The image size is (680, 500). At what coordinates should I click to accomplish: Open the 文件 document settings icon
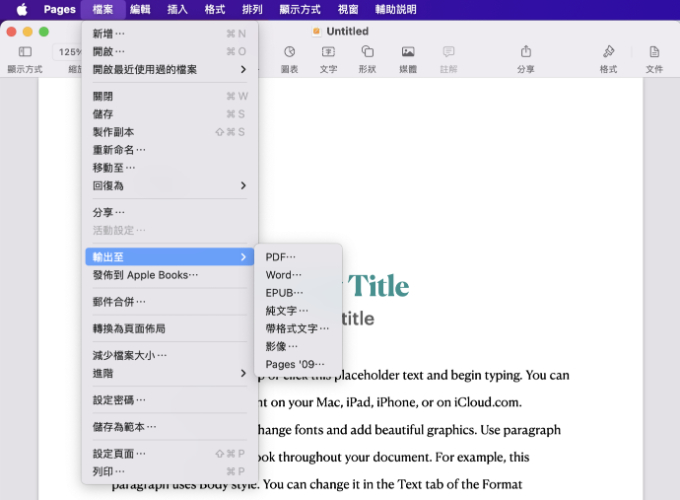654,52
